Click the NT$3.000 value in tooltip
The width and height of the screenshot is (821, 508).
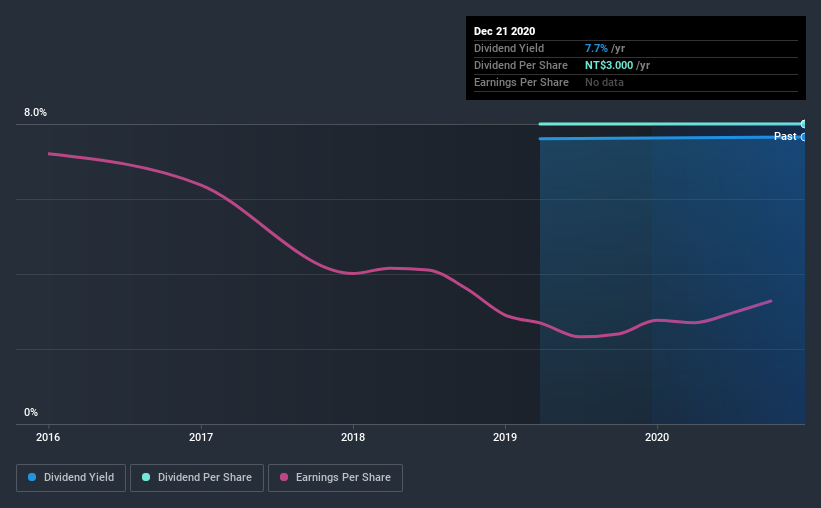pos(609,65)
